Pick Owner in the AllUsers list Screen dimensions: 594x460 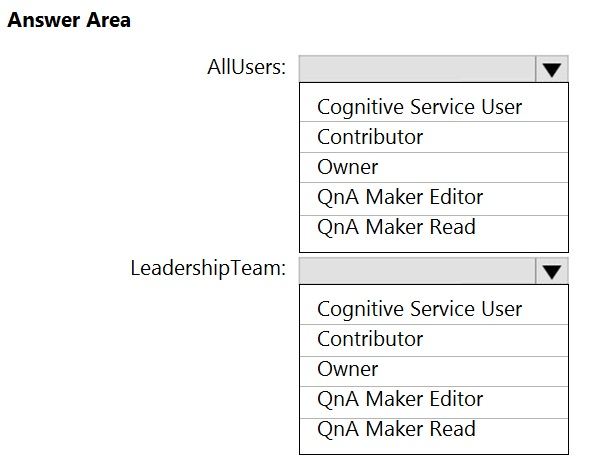tap(434, 167)
